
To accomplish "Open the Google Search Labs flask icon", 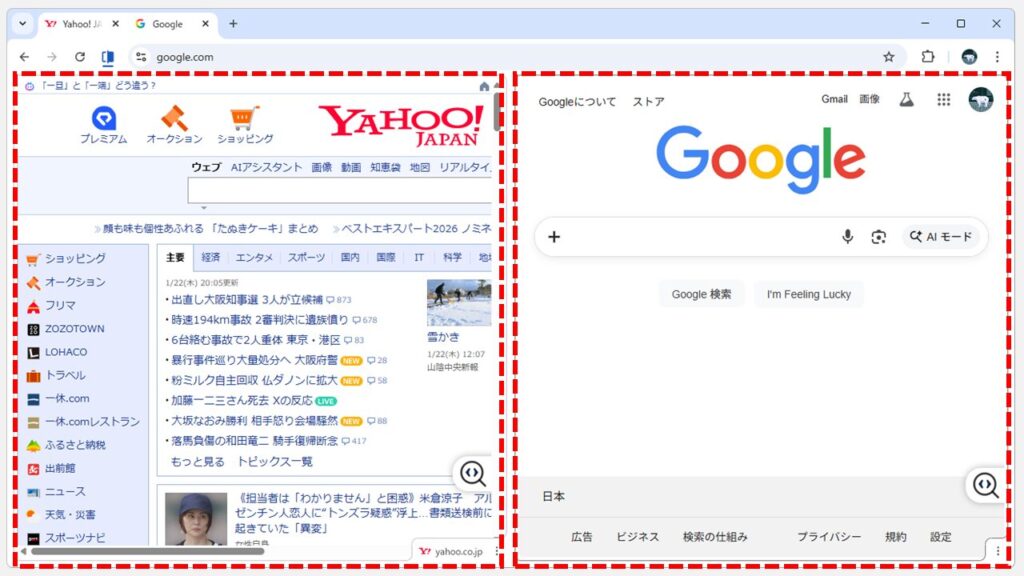I will pyautogui.click(x=906, y=101).
